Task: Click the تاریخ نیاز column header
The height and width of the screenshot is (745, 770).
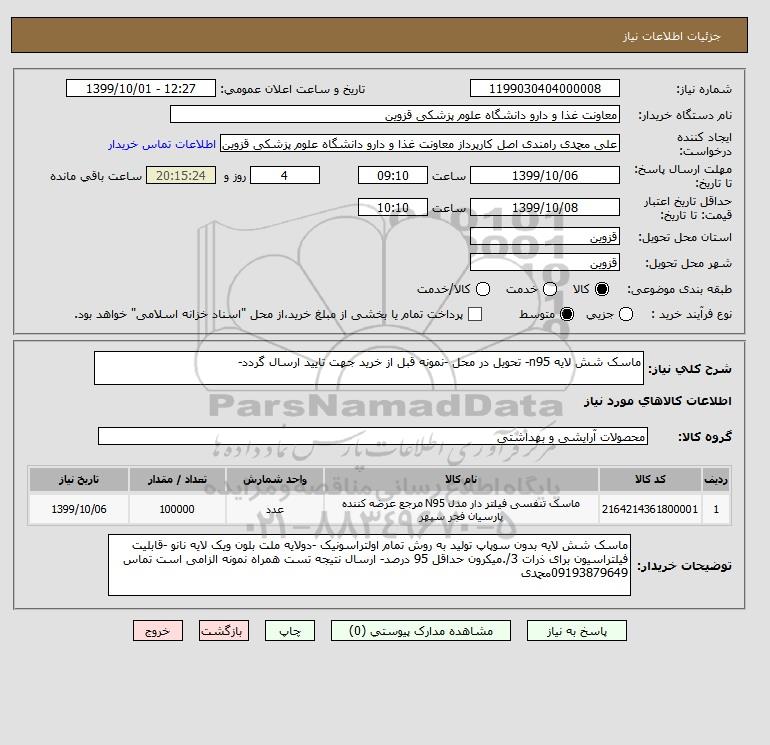Action: coord(79,479)
